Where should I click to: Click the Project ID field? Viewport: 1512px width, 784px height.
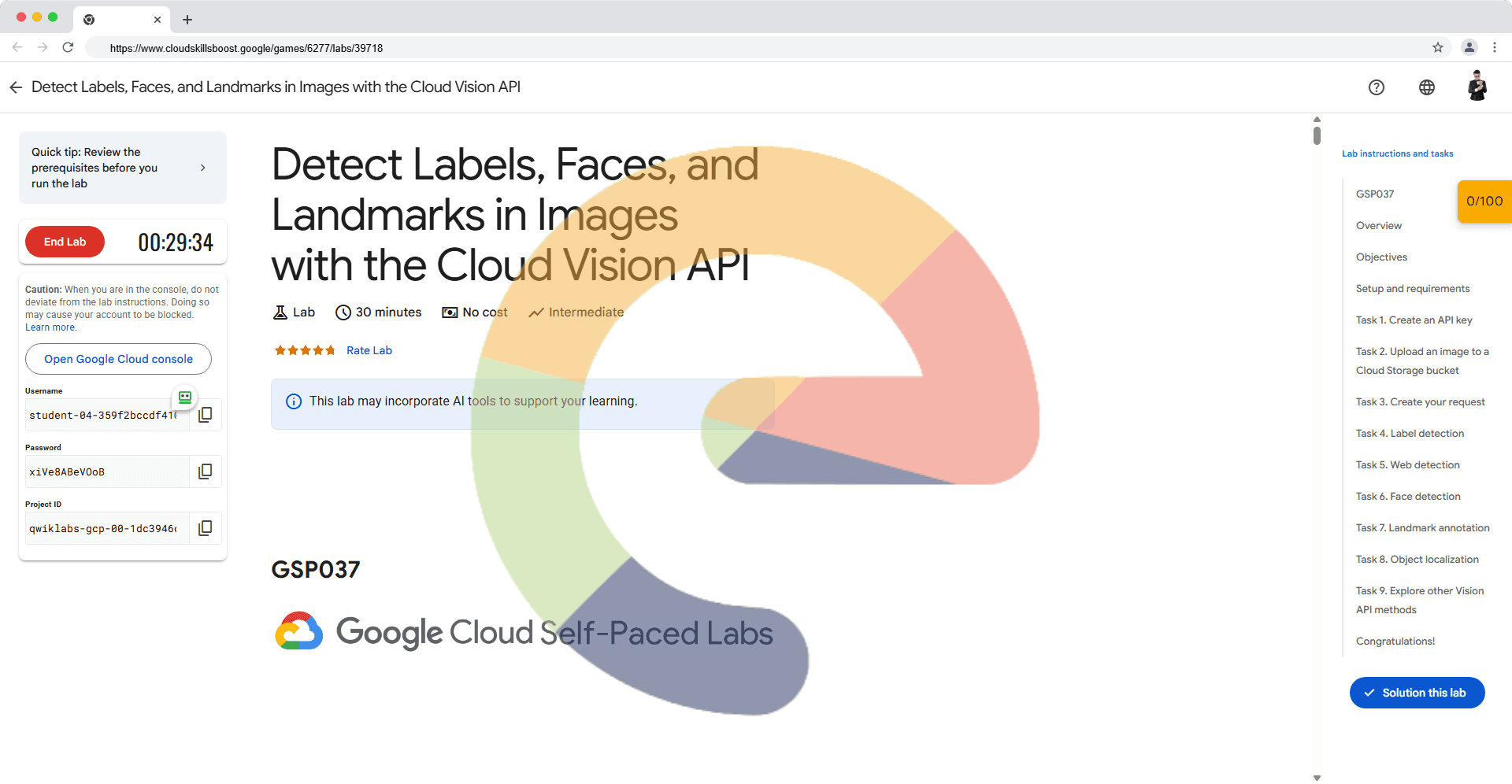(x=107, y=528)
